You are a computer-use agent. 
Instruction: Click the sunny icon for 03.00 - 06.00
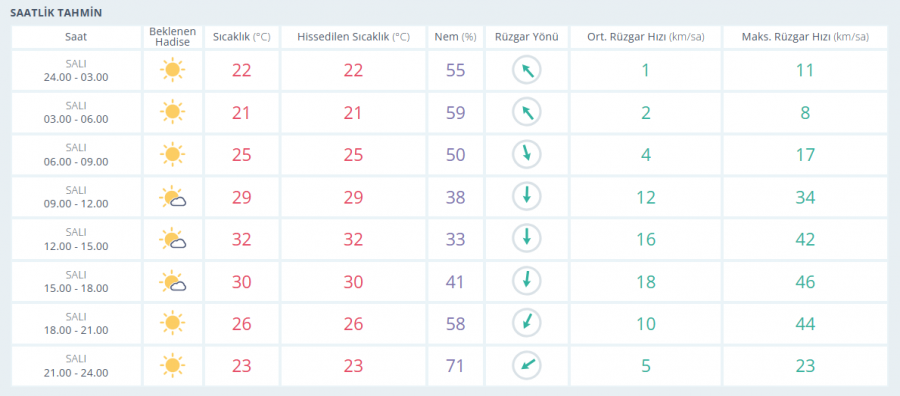click(172, 112)
